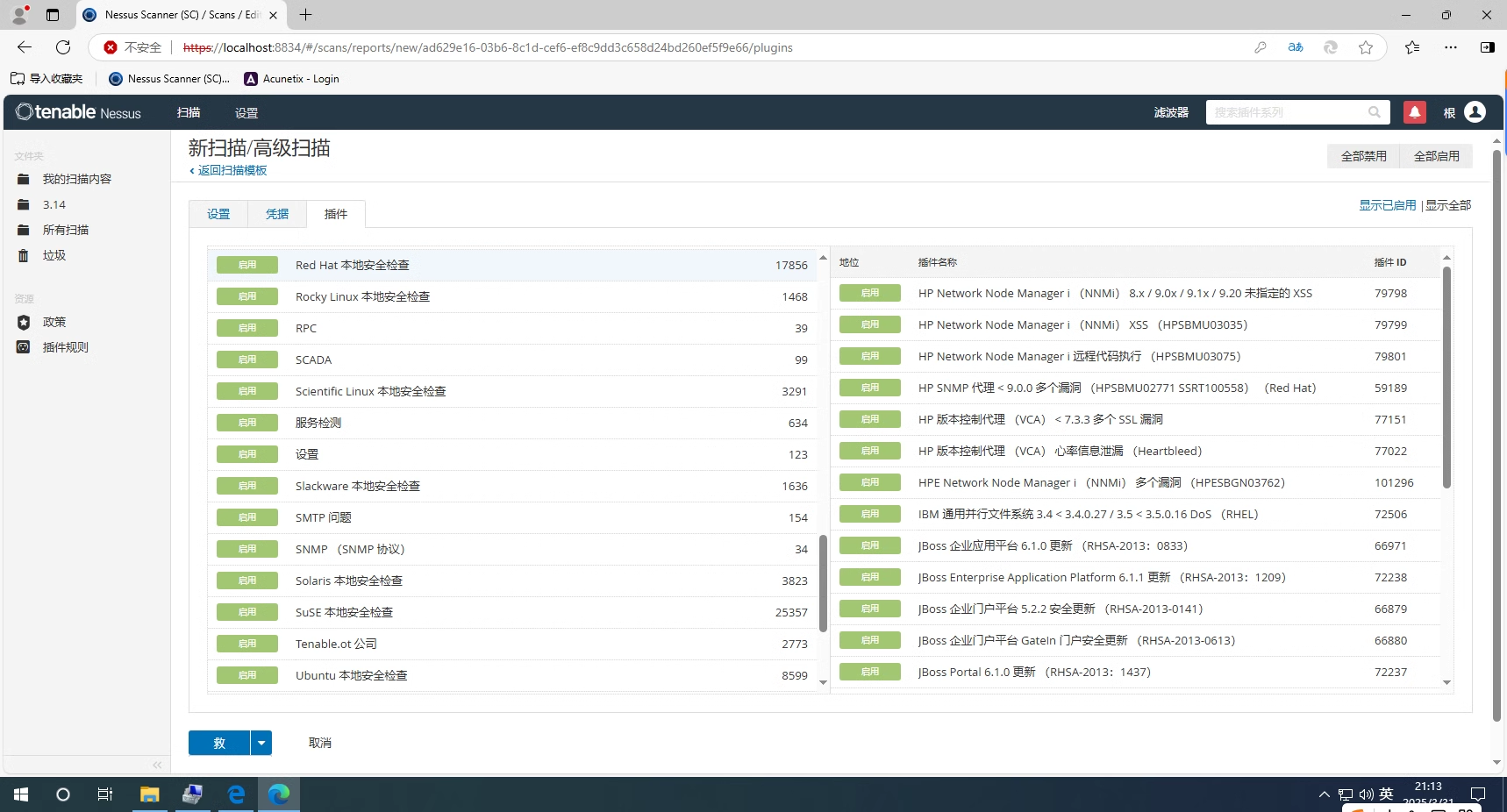Open browser settings ellipsis menu

coord(1451,47)
